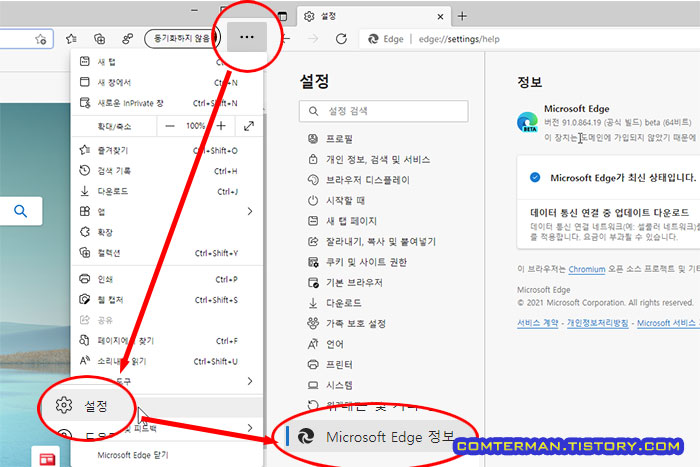Viewport: 700px width, 467px height.
Task: Expand 기타 도구 submenu arrow
Action: pyautogui.click(x=250, y=381)
